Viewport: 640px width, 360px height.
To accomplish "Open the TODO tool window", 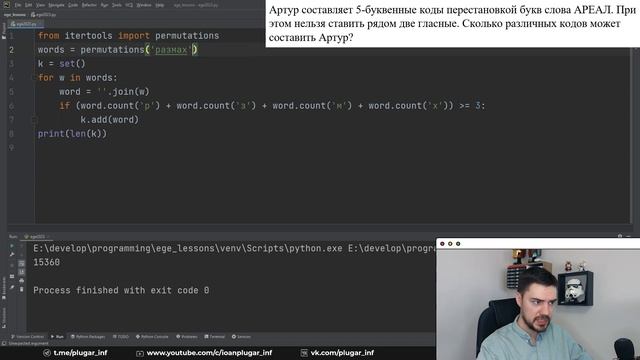I will coord(120,337).
